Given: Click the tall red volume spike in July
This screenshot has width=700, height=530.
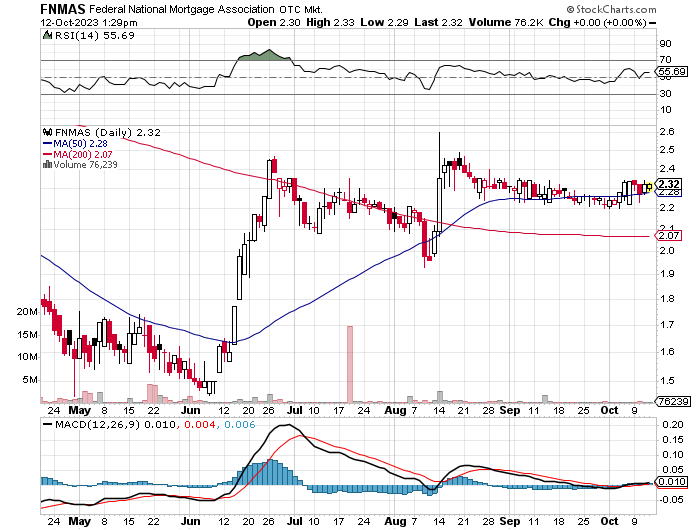Looking at the screenshot, I should tap(350, 364).
